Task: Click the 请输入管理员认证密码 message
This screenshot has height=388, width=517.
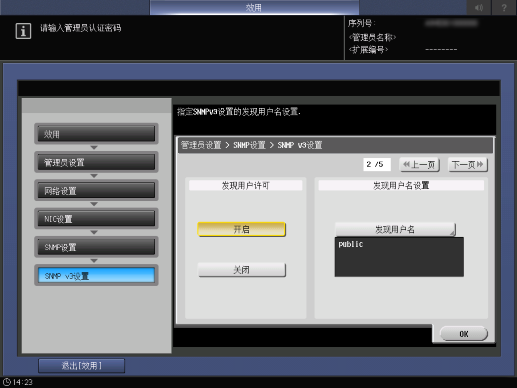Action: click(81, 28)
